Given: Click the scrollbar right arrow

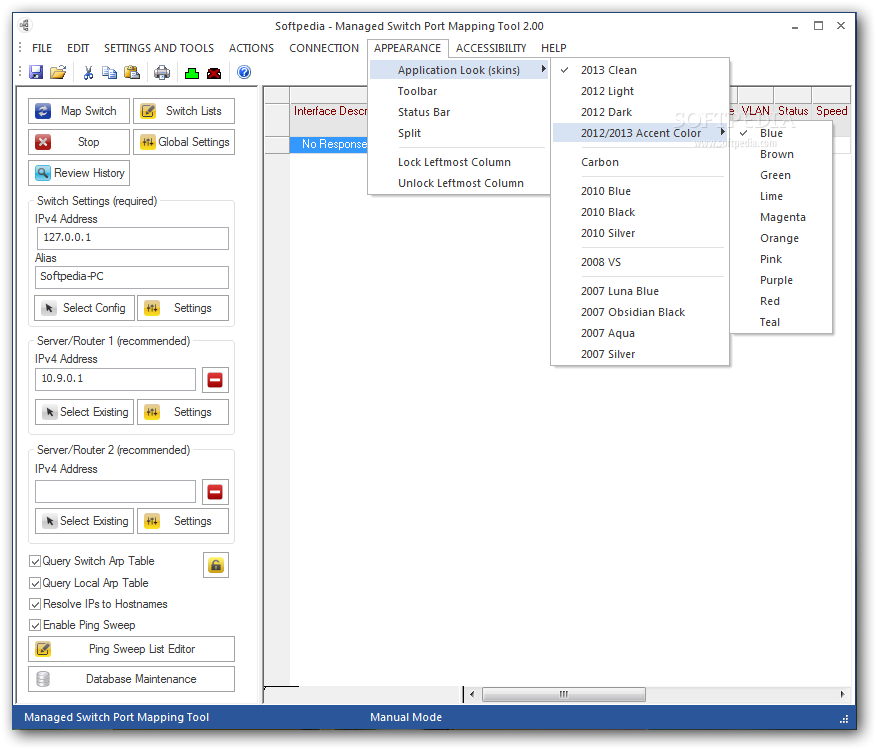Looking at the screenshot, I should pyautogui.click(x=842, y=695).
